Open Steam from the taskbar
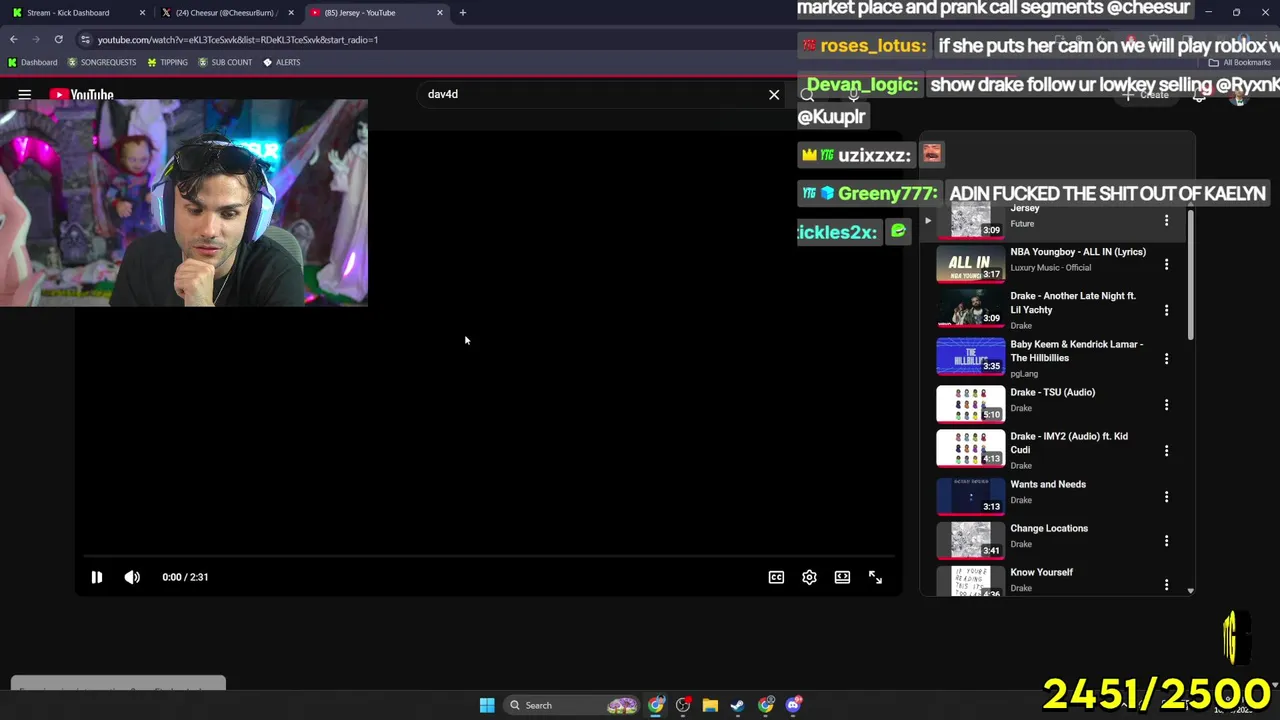Image resolution: width=1280 pixels, height=720 pixels. [x=737, y=705]
